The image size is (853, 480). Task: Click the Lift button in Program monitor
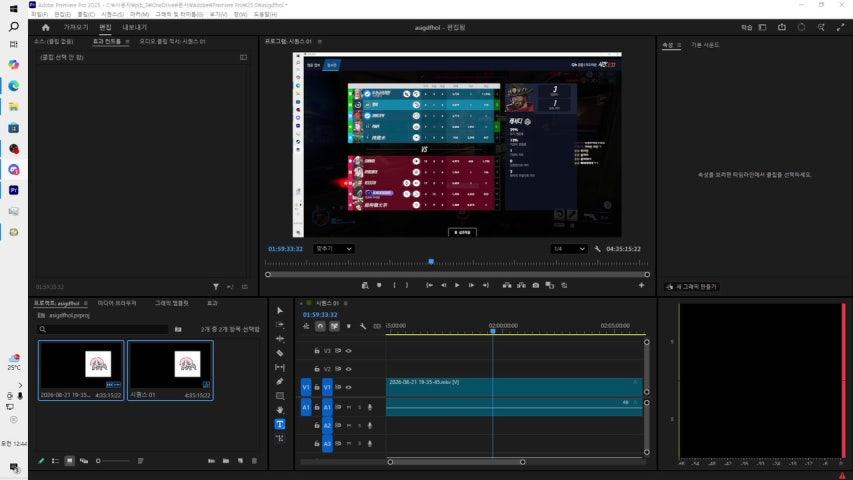click(x=507, y=285)
